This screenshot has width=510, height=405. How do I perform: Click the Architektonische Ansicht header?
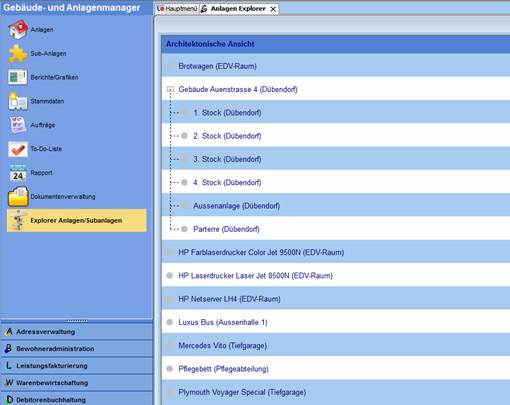click(336, 44)
